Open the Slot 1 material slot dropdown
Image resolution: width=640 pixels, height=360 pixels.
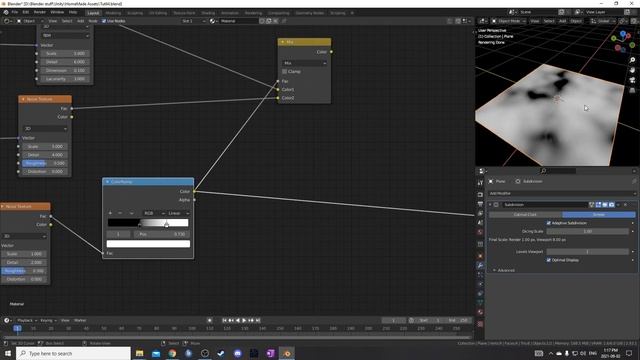(x=193, y=21)
